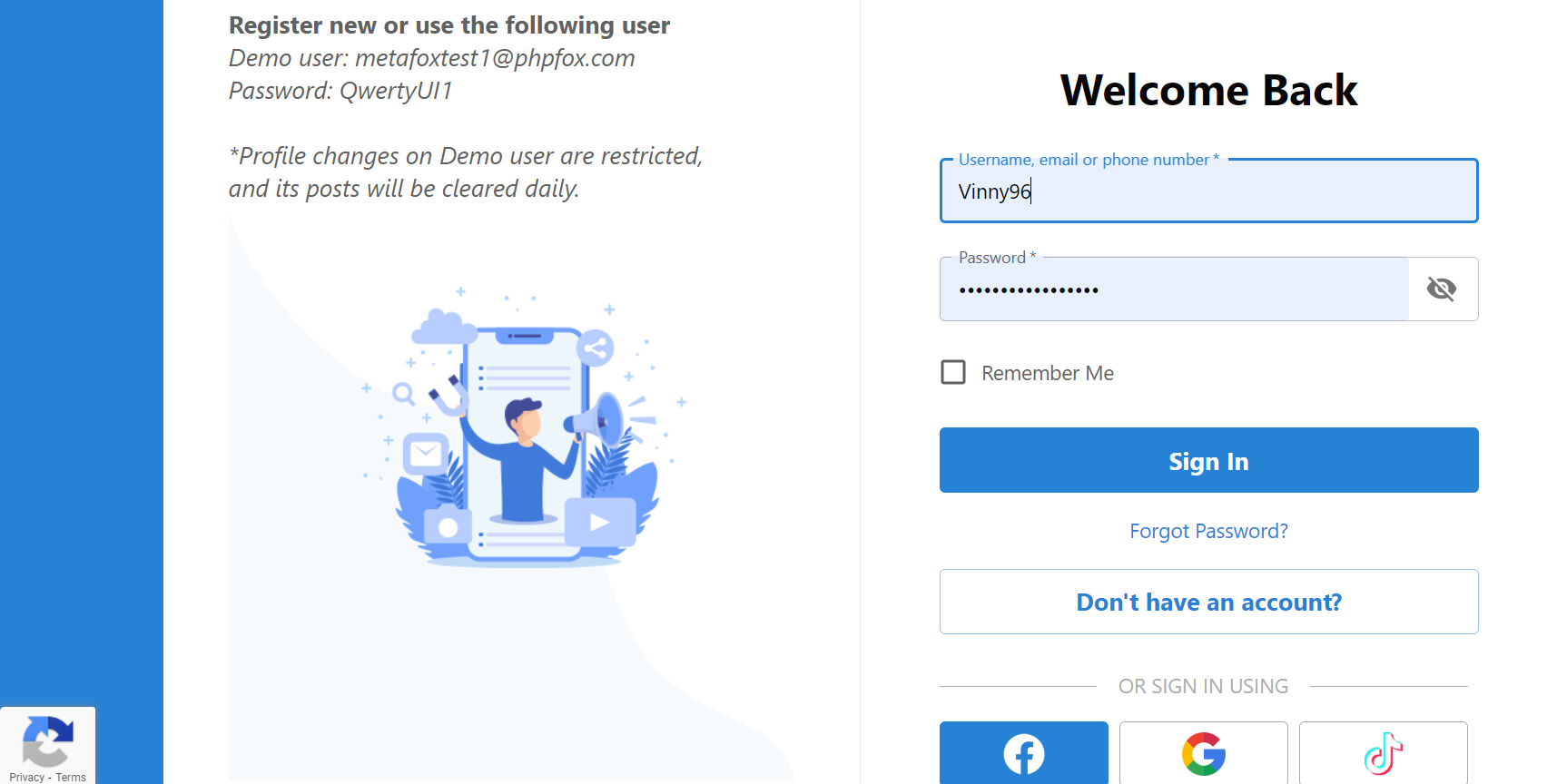The height and width of the screenshot is (784, 1557).
Task: Sign in with the Google icon
Action: coord(1203,753)
